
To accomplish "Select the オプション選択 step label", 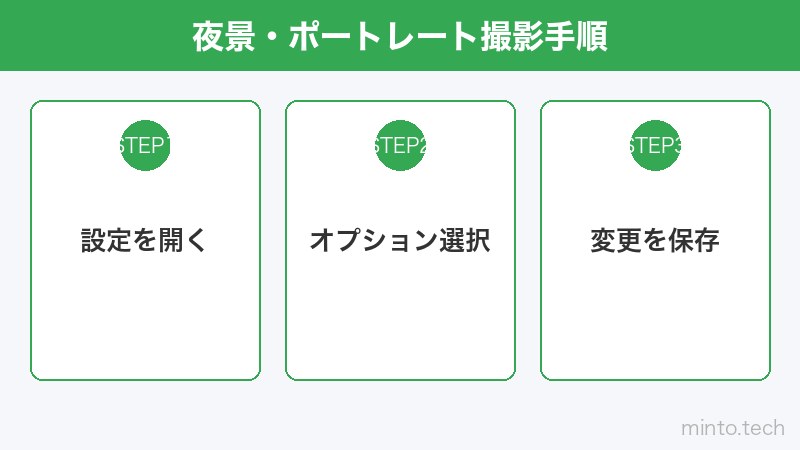I will click(x=400, y=241).
